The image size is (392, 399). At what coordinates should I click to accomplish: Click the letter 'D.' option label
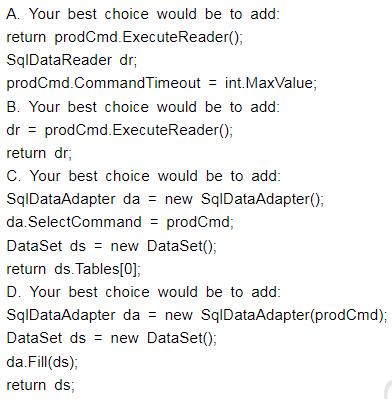(x=14, y=292)
